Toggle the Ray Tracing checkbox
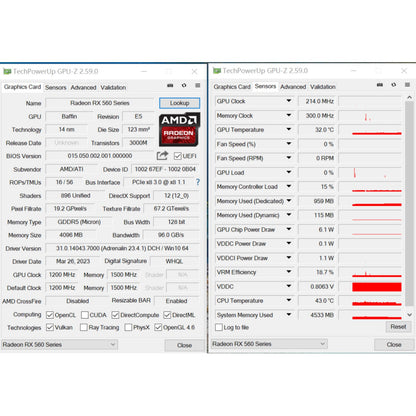 click(x=84, y=327)
